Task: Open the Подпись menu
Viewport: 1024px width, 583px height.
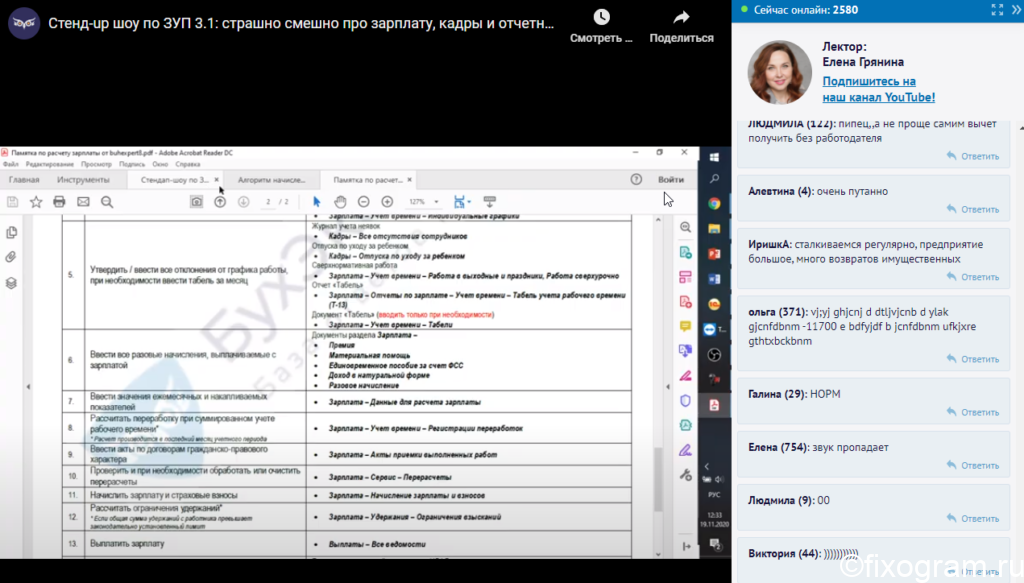Action: tap(132, 165)
